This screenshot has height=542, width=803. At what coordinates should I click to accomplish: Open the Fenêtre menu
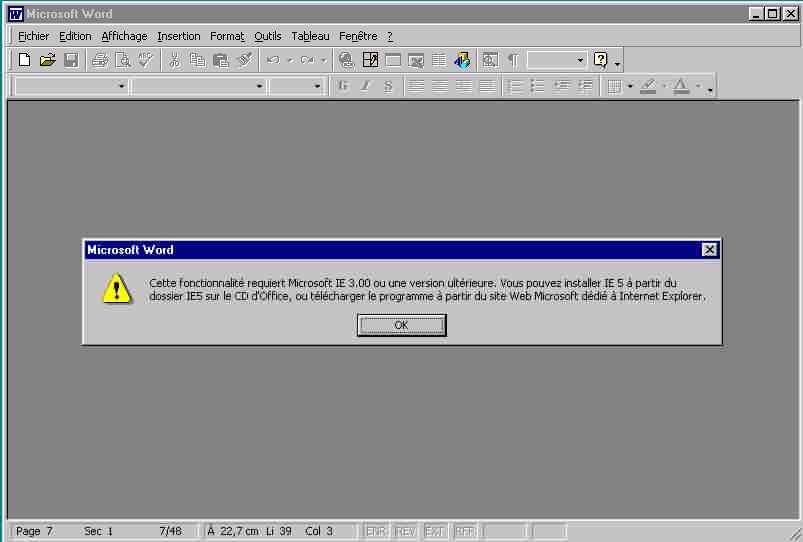pos(358,36)
